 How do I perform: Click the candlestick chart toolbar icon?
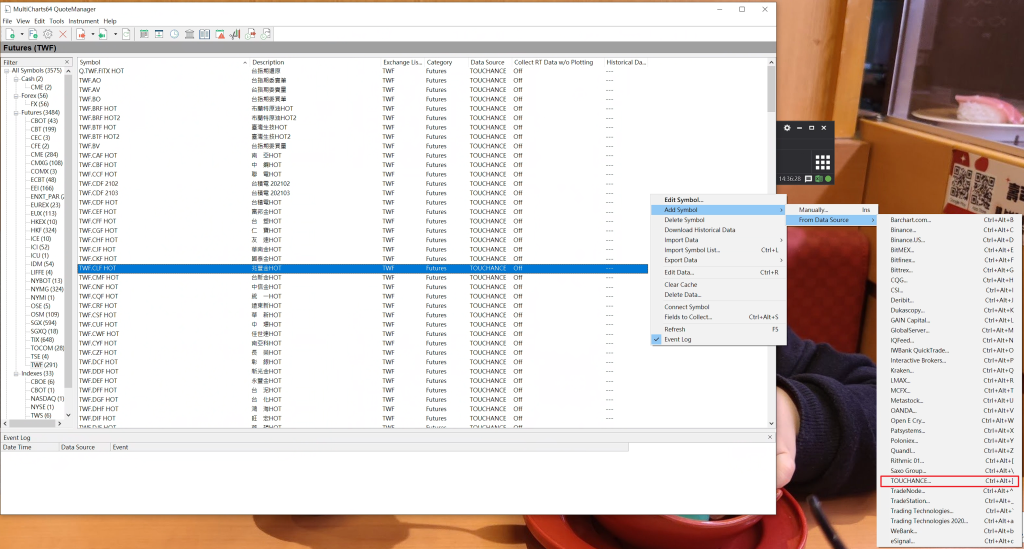pyautogui.click(x=235, y=34)
